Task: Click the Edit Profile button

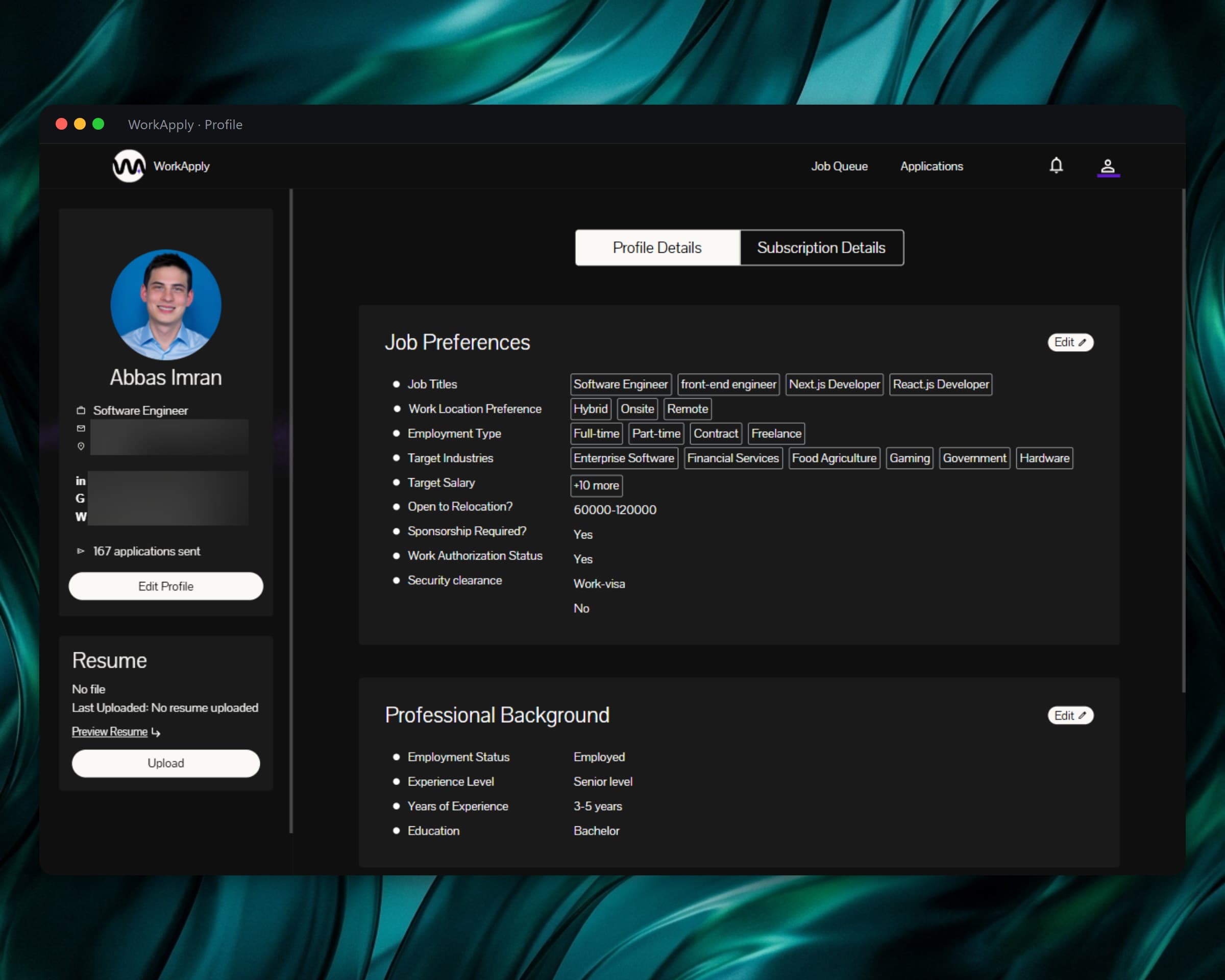Action: (x=166, y=586)
